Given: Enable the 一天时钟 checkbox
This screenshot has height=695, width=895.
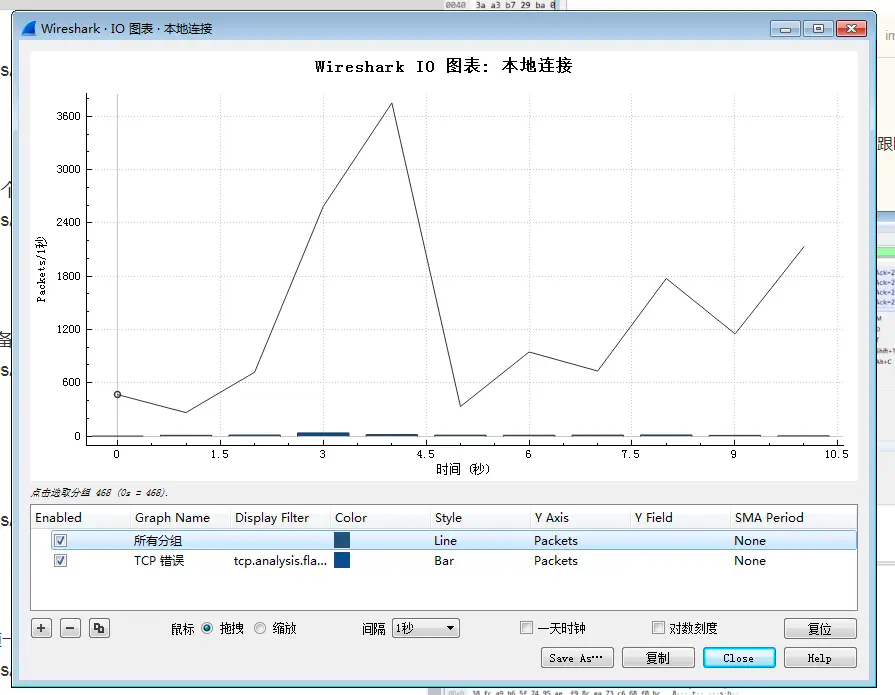Looking at the screenshot, I should click(526, 627).
